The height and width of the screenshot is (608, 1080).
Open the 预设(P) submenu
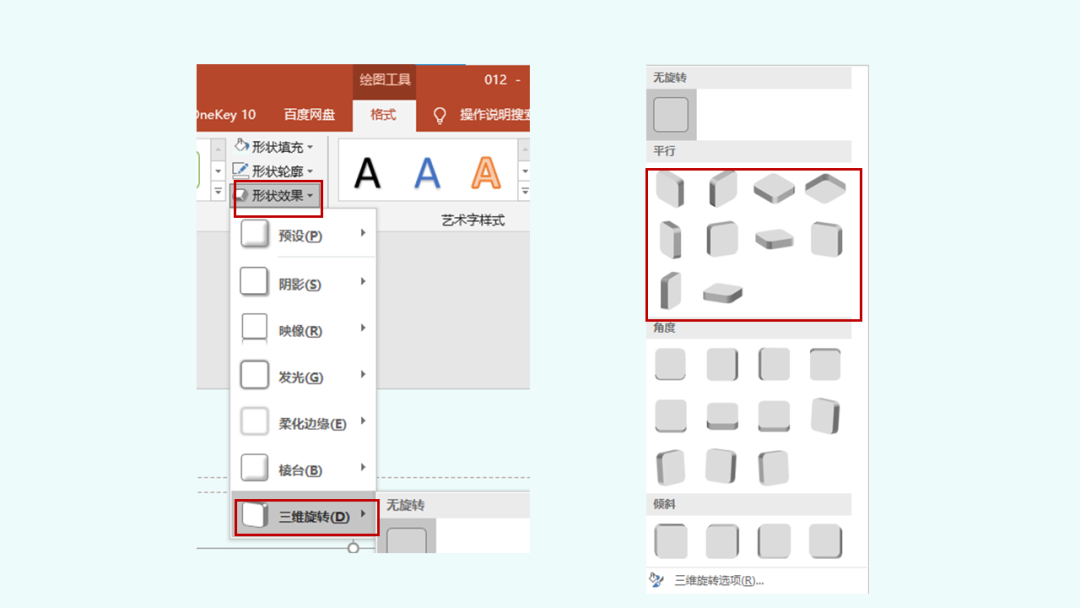(304, 235)
